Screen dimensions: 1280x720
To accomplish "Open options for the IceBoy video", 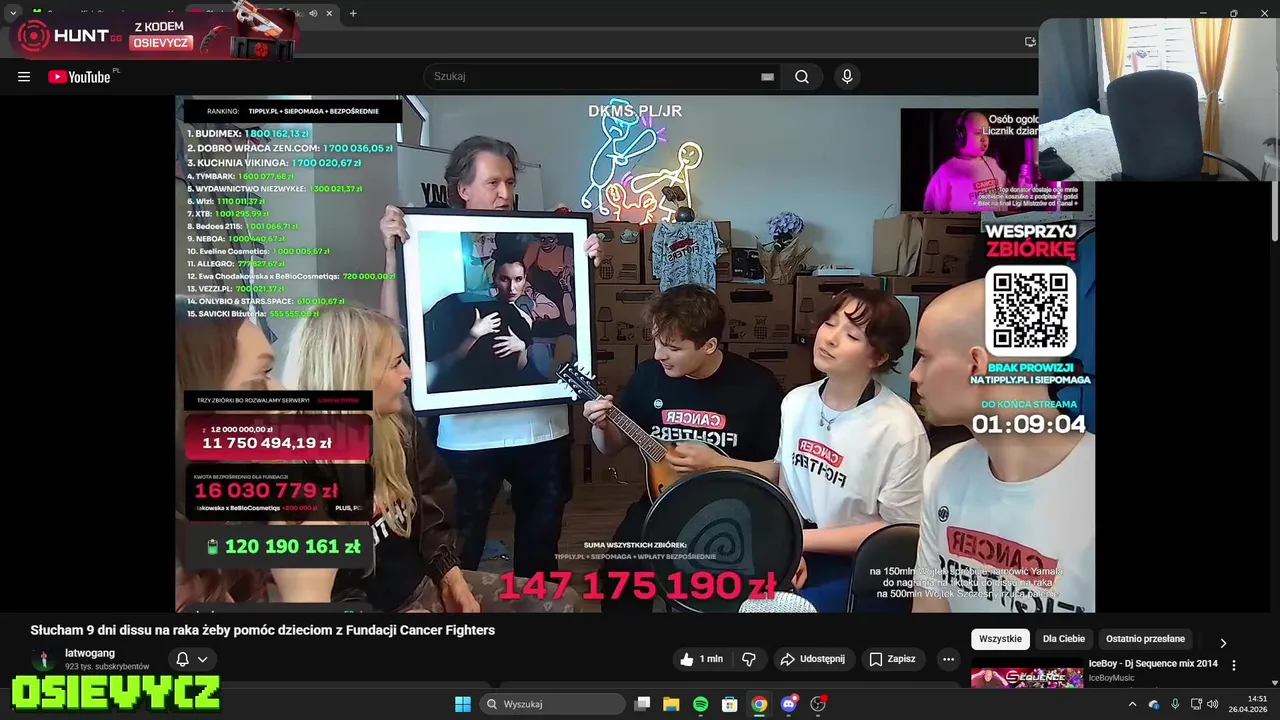I will click(1233, 665).
